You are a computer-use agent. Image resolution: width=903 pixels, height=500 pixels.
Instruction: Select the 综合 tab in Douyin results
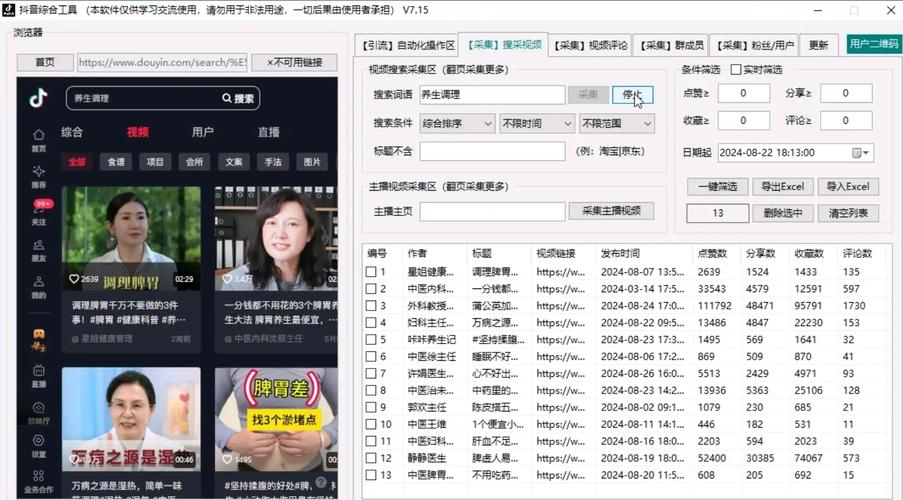pyautogui.click(x=72, y=132)
